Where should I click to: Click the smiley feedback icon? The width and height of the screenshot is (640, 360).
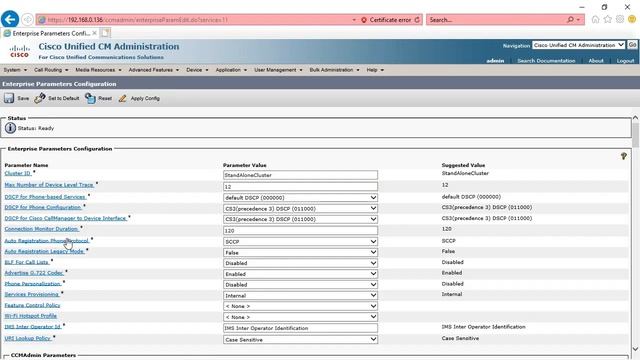tap(632, 19)
